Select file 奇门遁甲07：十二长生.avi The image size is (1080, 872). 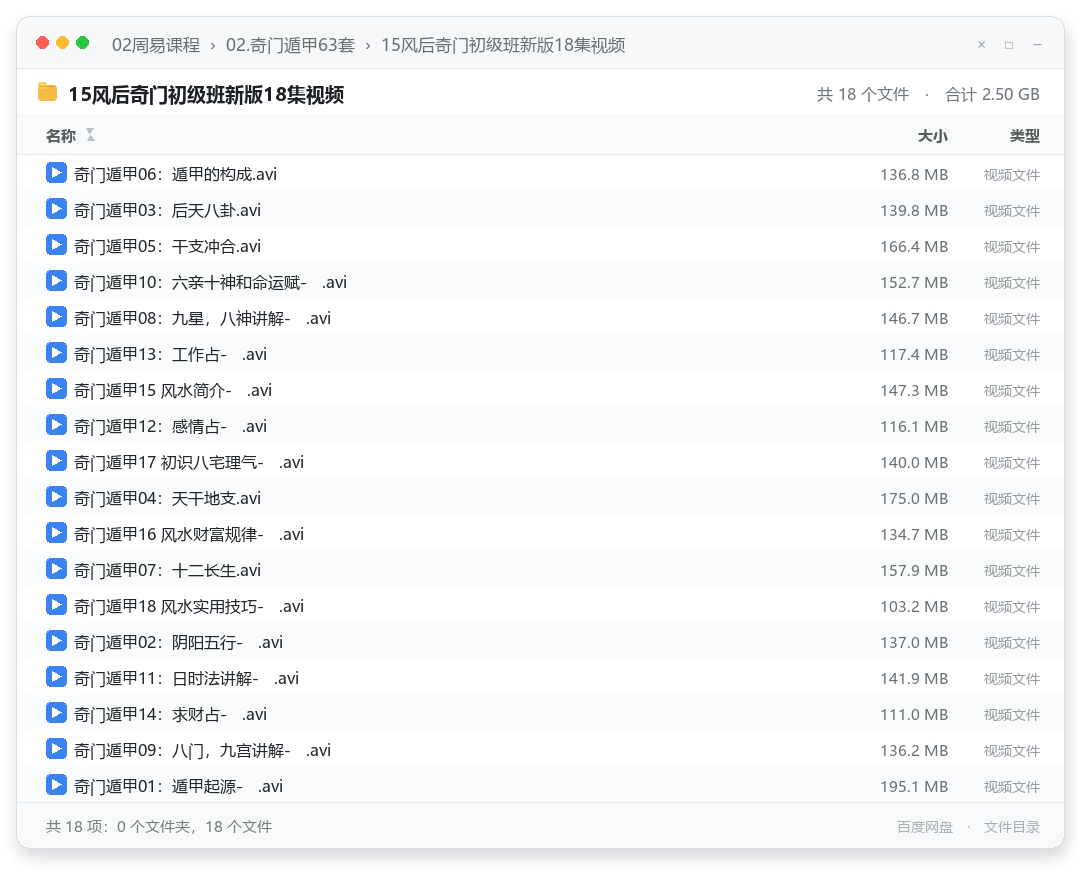(540, 570)
